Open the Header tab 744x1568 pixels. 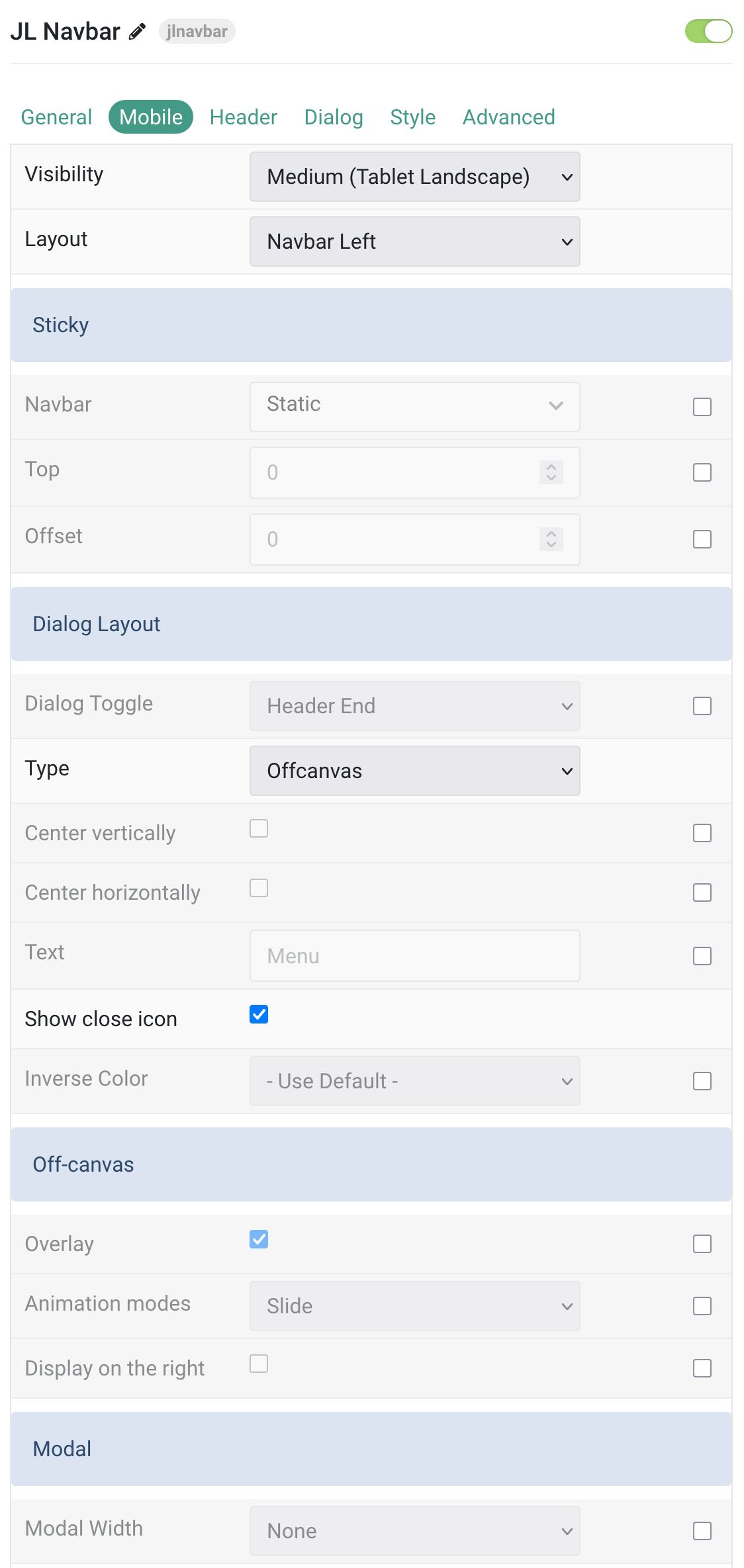click(244, 117)
